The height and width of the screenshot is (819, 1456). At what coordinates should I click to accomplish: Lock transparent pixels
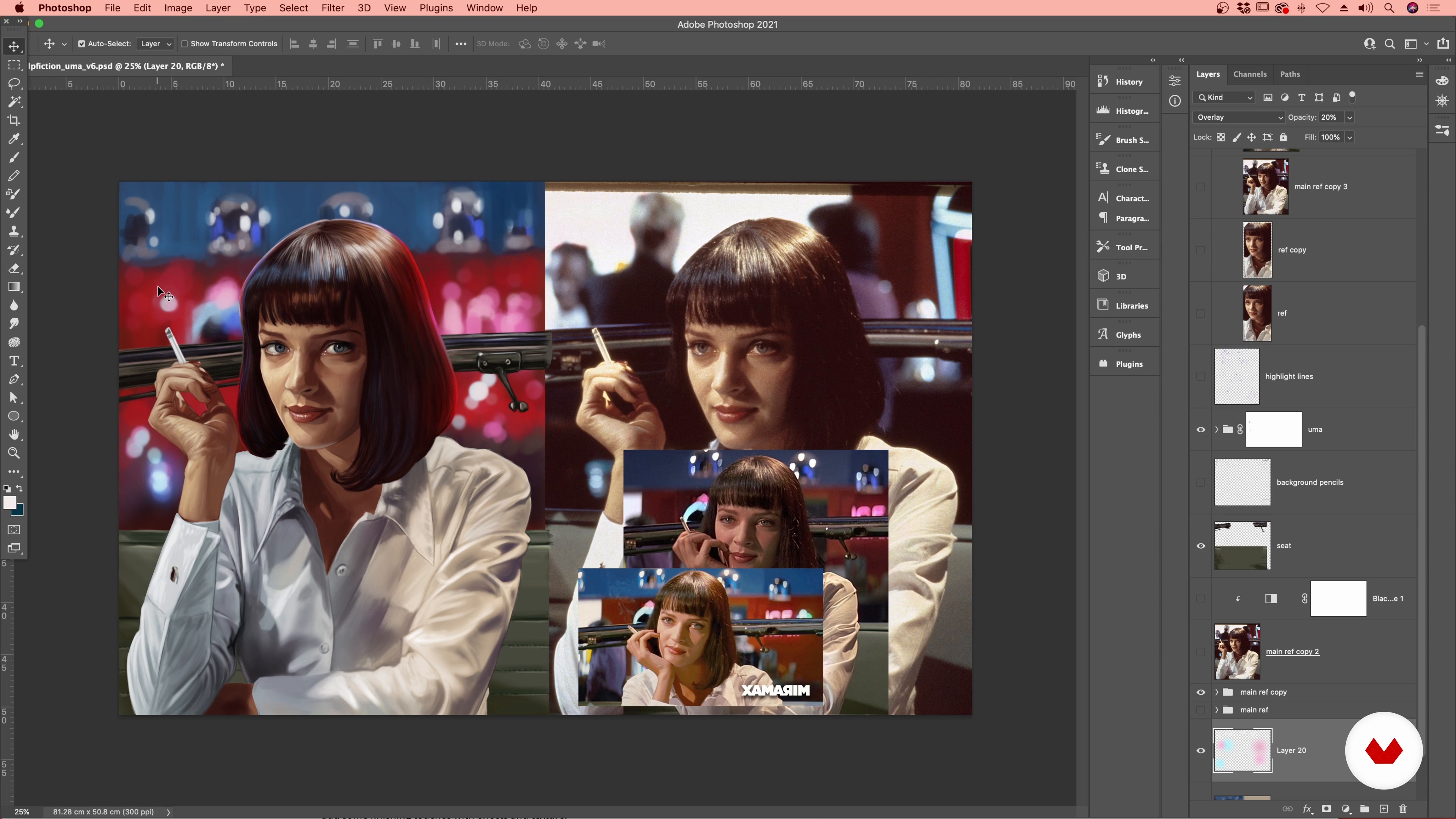tap(1221, 137)
